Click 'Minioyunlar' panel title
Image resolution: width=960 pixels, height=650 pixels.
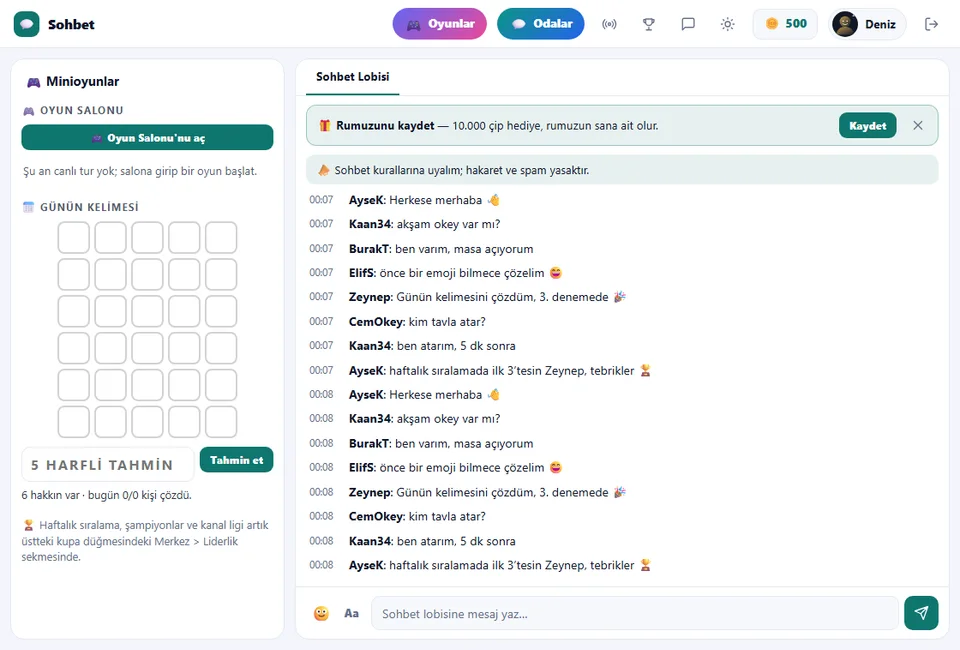[x=83, y=81]
